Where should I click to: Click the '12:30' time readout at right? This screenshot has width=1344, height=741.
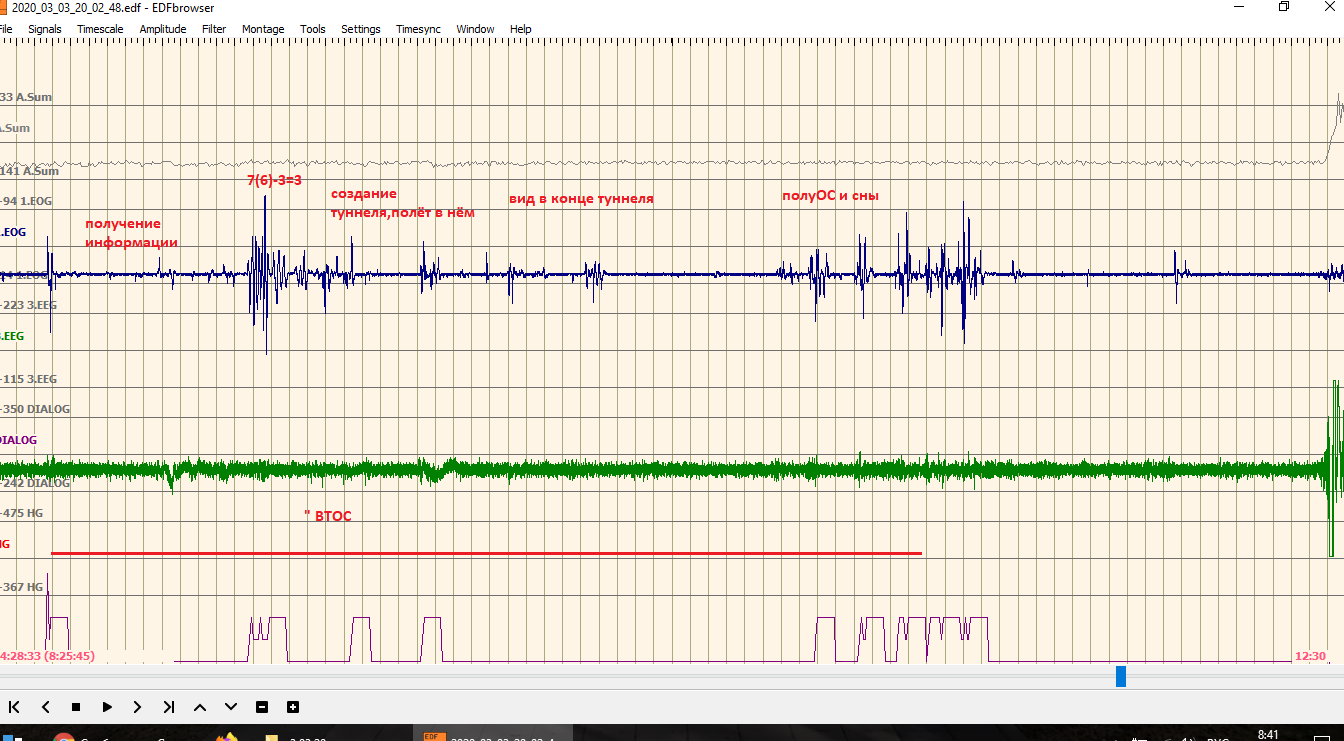pos(1310,656)
